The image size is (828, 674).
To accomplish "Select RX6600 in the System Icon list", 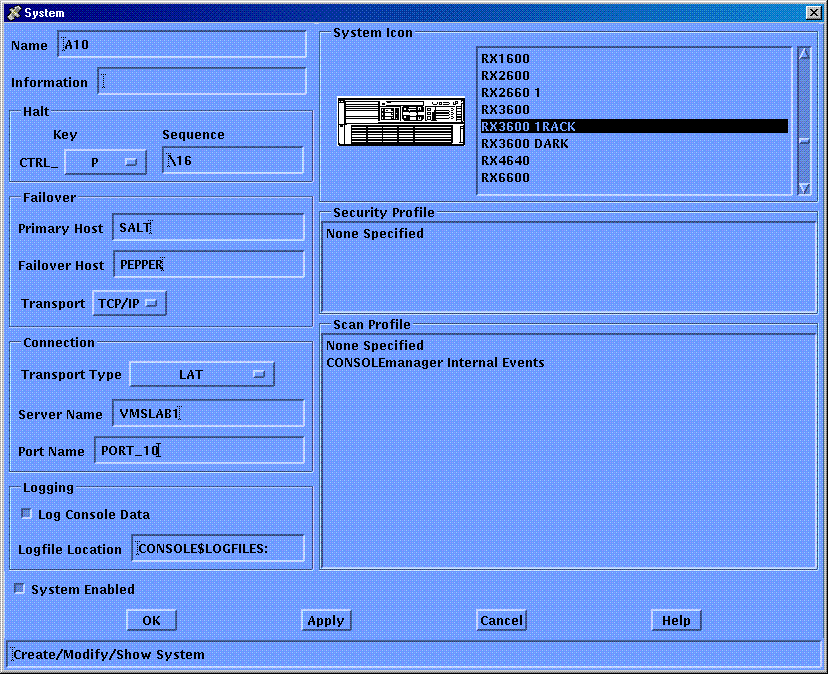I will [505, 178].
